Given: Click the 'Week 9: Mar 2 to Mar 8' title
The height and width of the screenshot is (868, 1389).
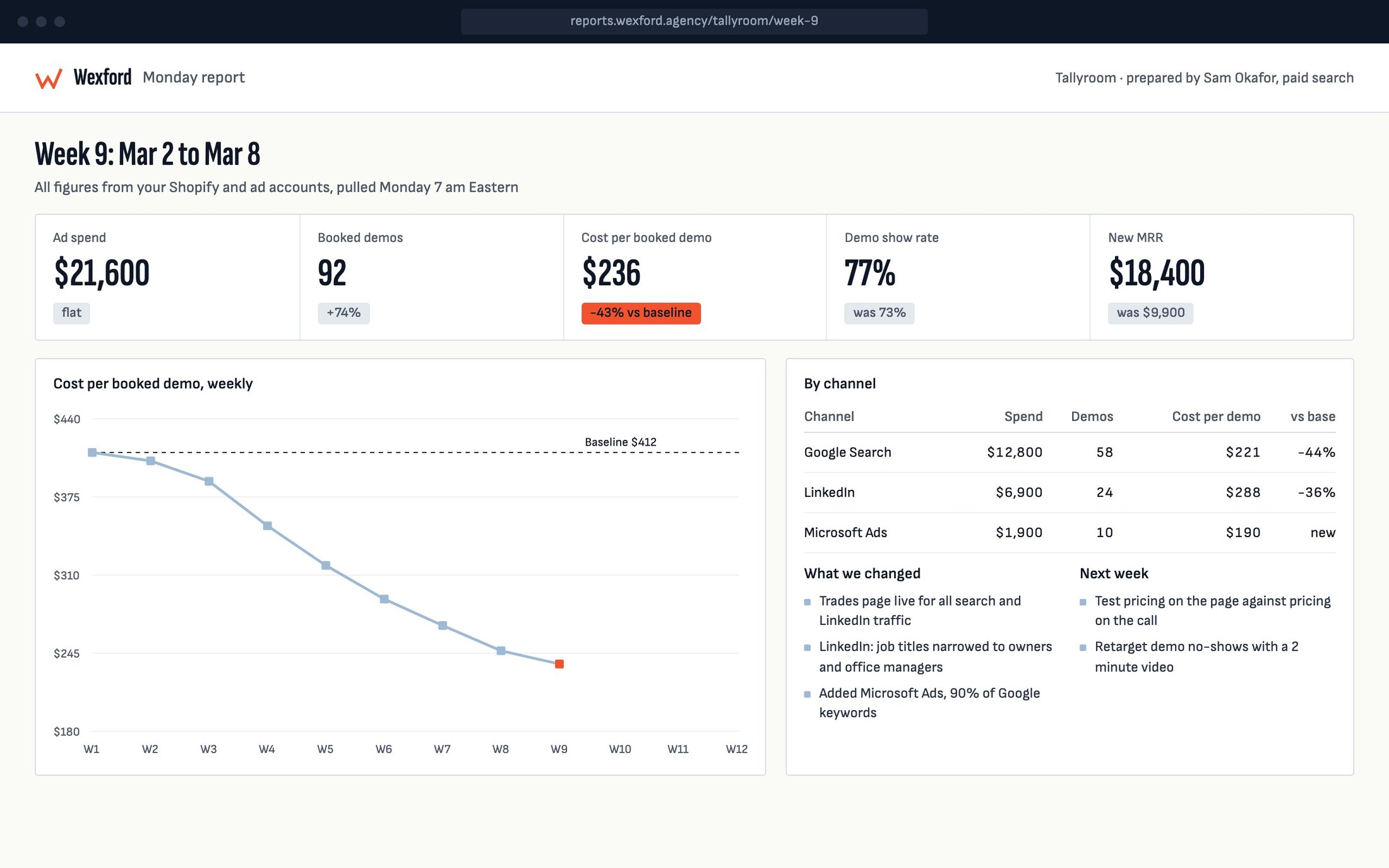Looking at the screenshot, I should [x=147, y=153].
